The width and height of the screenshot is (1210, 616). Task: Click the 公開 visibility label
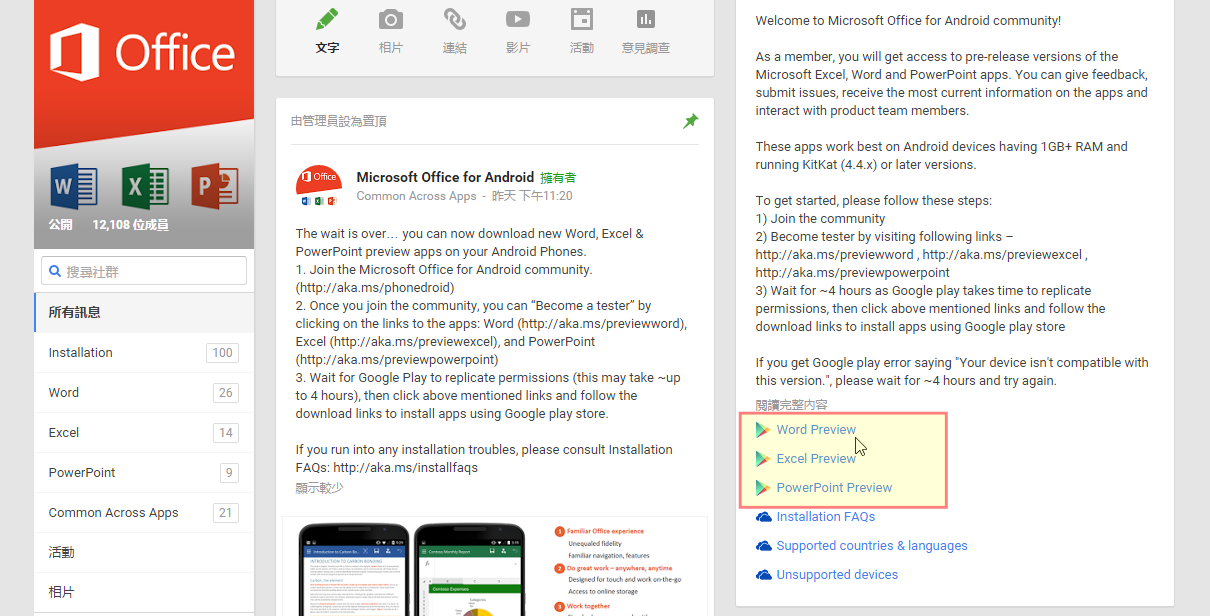pos(61,225)
